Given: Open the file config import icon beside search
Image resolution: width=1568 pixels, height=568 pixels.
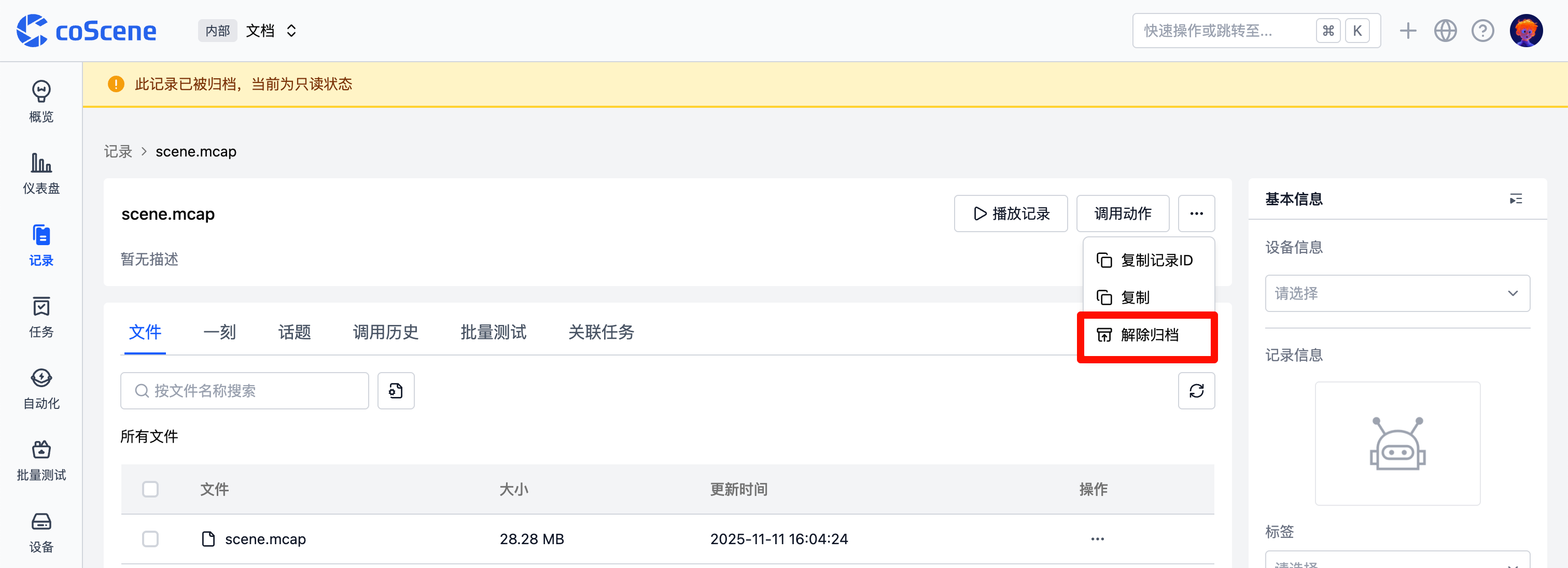Looking at the screenshot, I should click(x=396, y=391).
